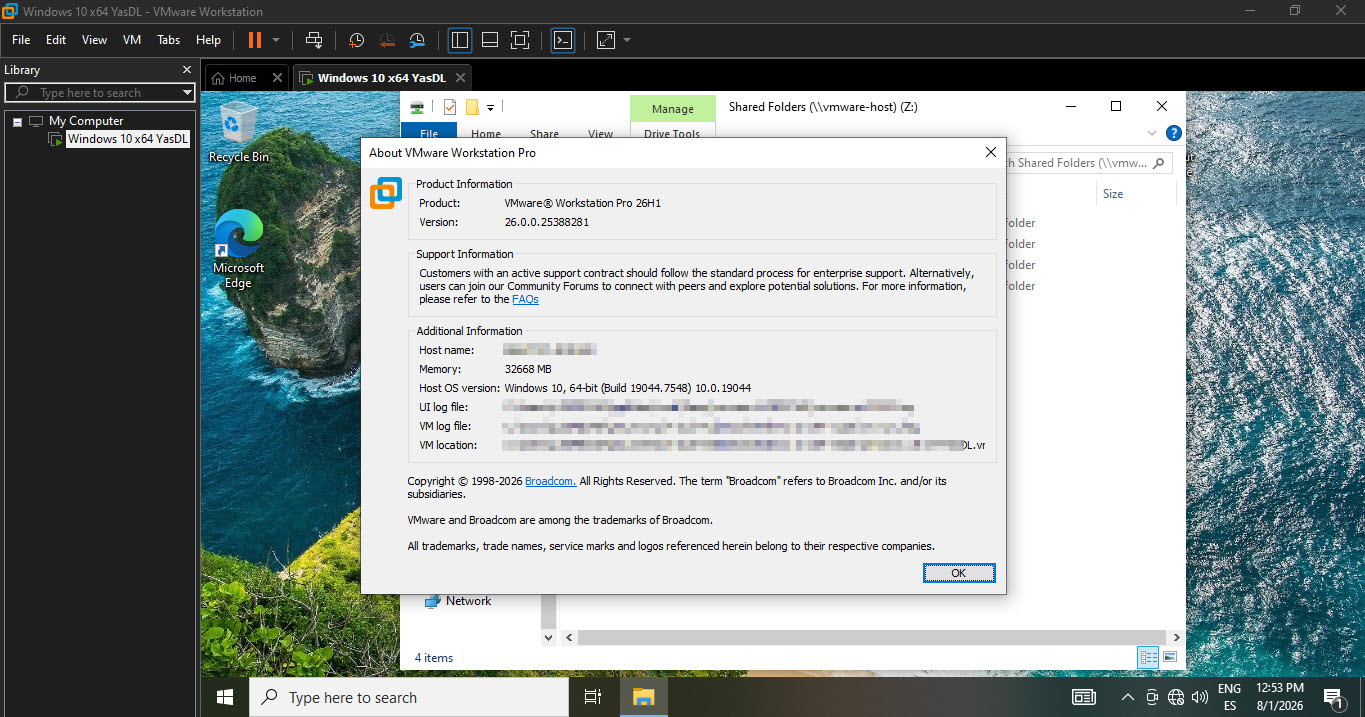This screenshot has height=717, width=1365.
Task: Click the blue Explorer help icon
Action: tap(1174, 133)
